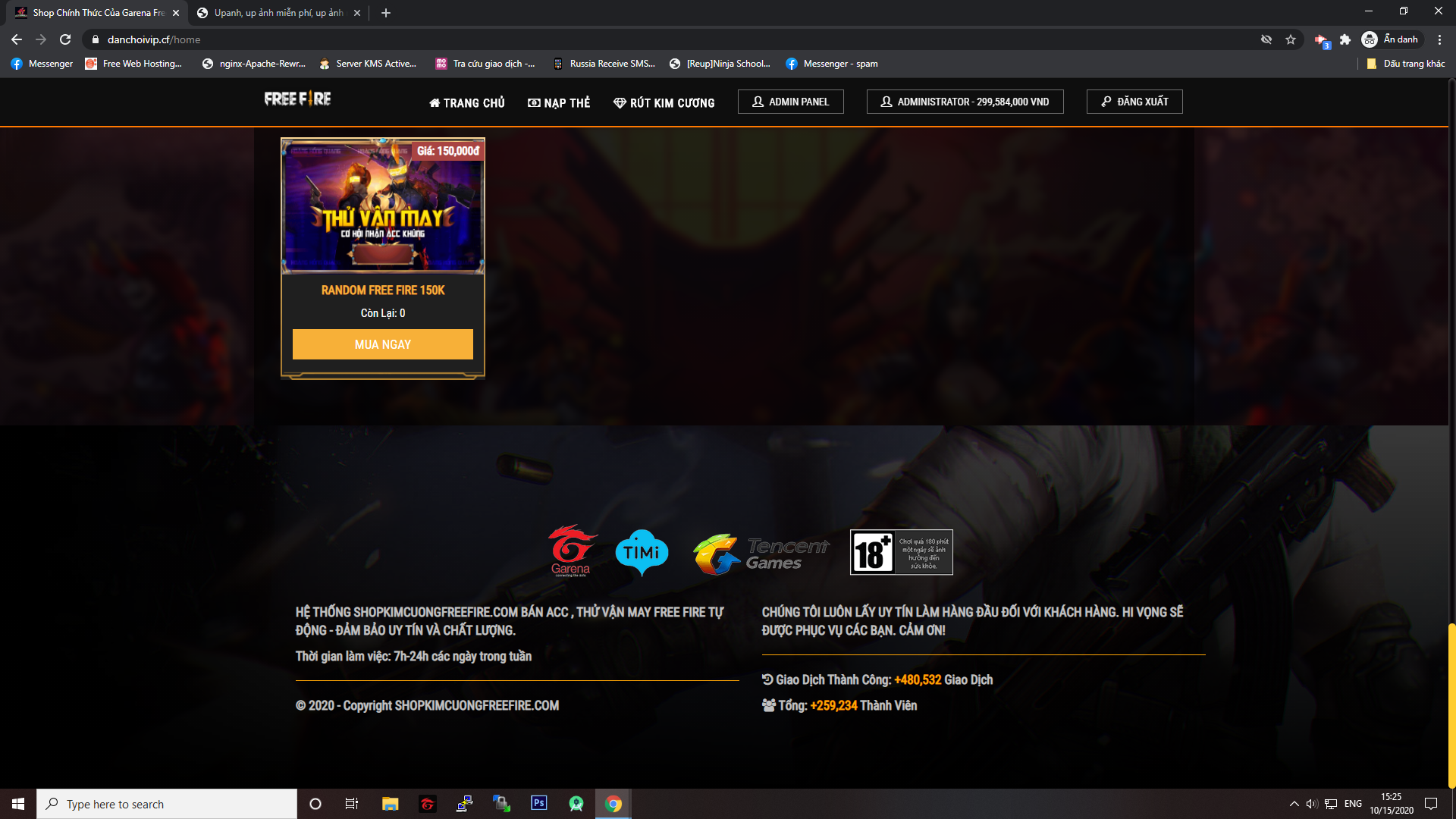
Task: Open the RANDOM FREE FIRE 150K title link
Action: [383, 290]
